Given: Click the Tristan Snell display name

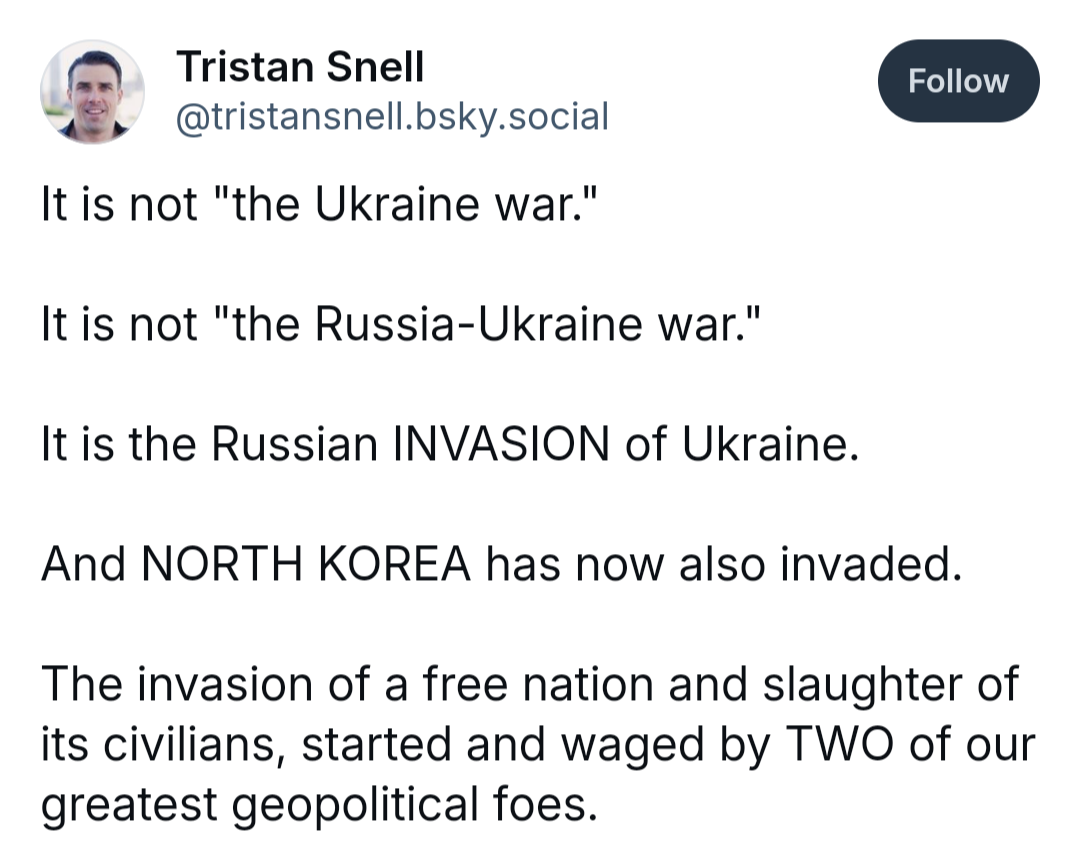Looking at the screenshot, I should click(300, 67).
